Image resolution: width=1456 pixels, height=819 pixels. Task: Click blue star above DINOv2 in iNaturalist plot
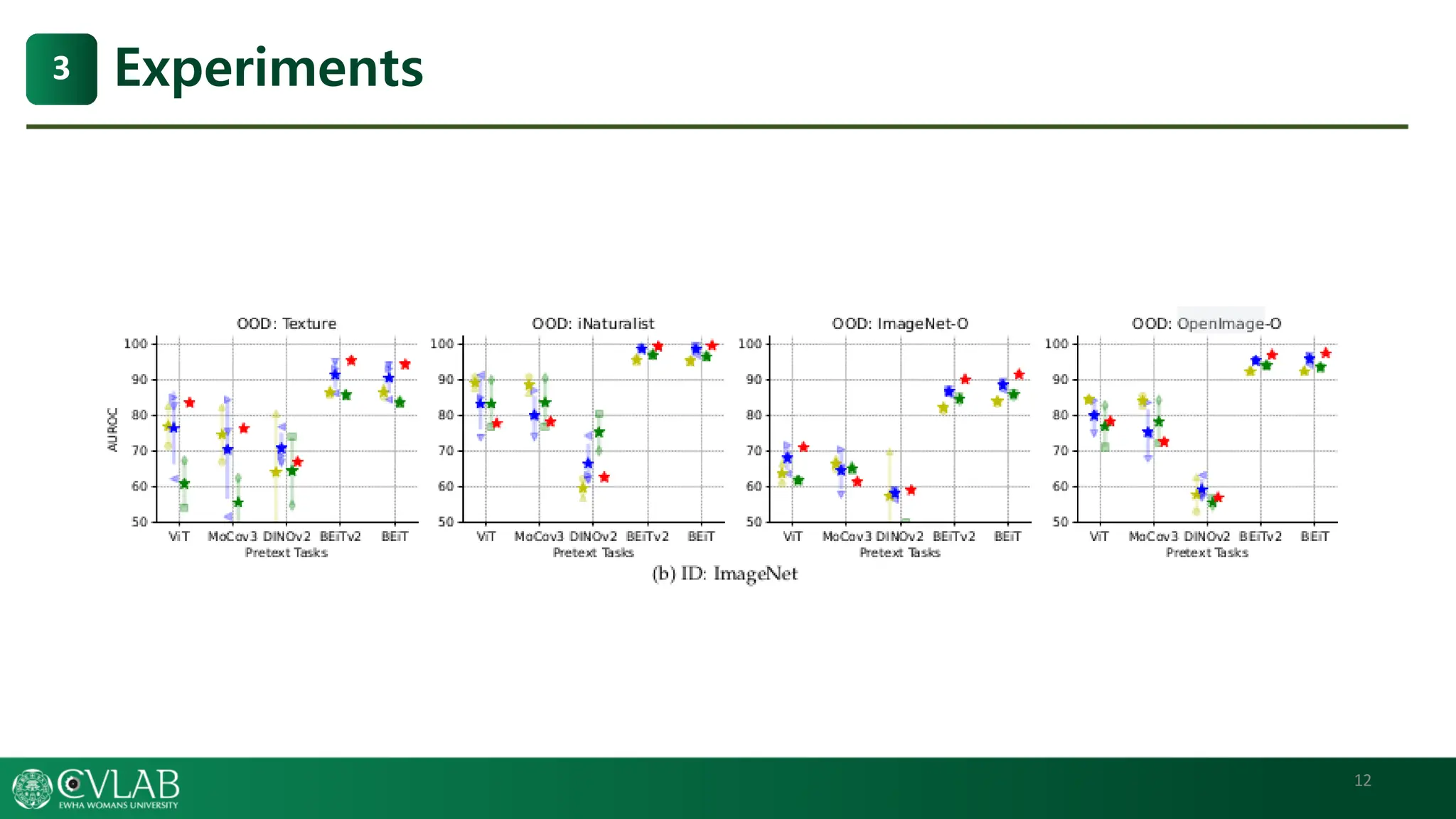(588, 463)
